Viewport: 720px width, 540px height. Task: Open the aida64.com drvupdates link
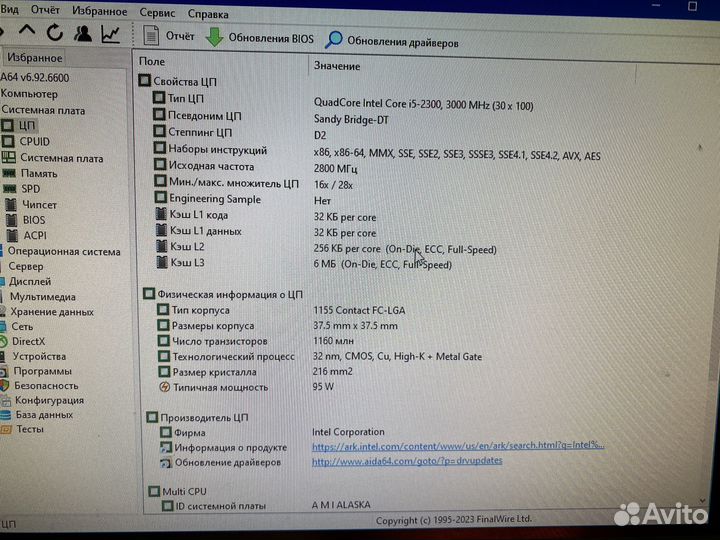407,461
